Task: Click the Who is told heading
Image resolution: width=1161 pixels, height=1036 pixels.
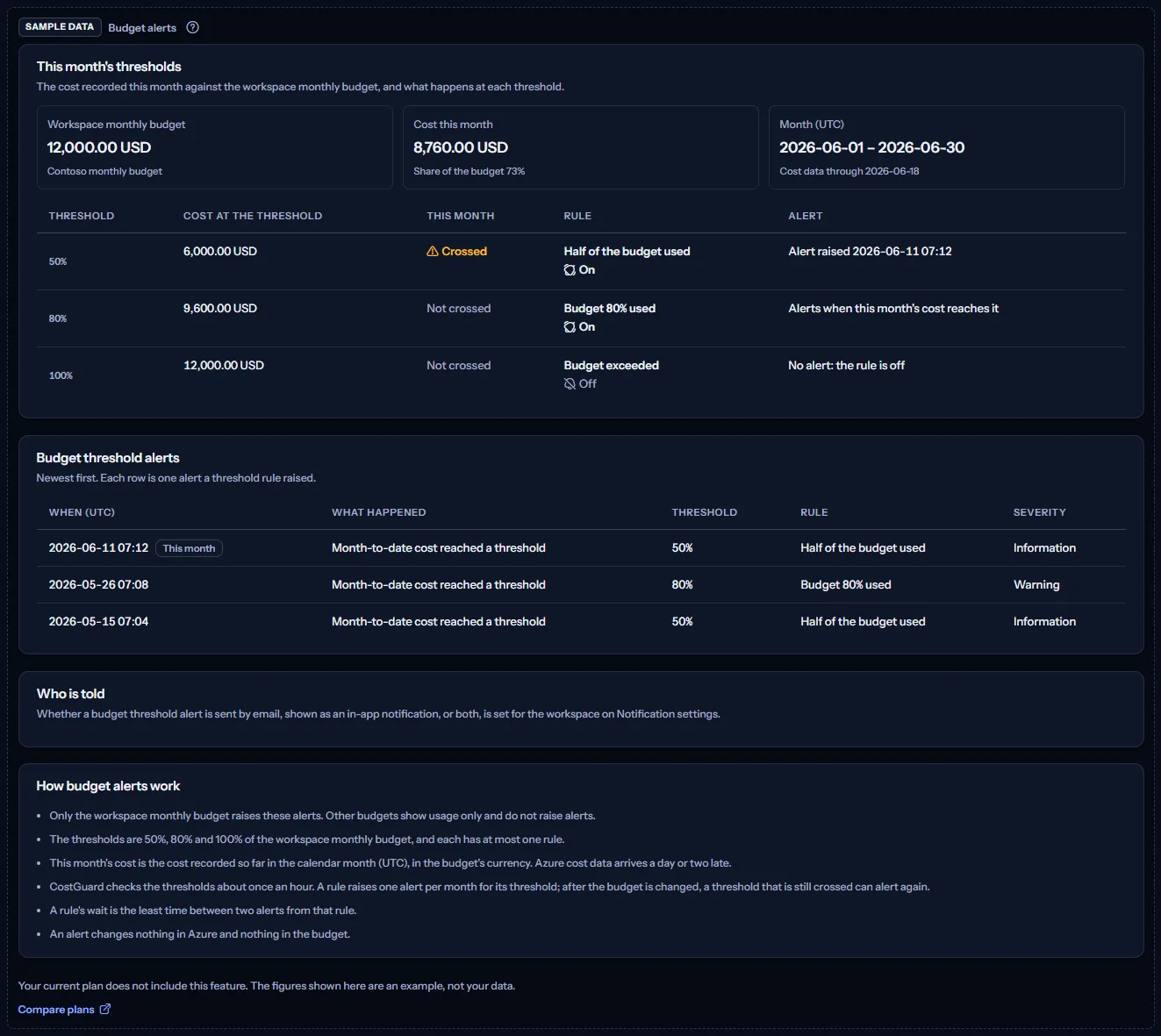Action: pos(70,694)
